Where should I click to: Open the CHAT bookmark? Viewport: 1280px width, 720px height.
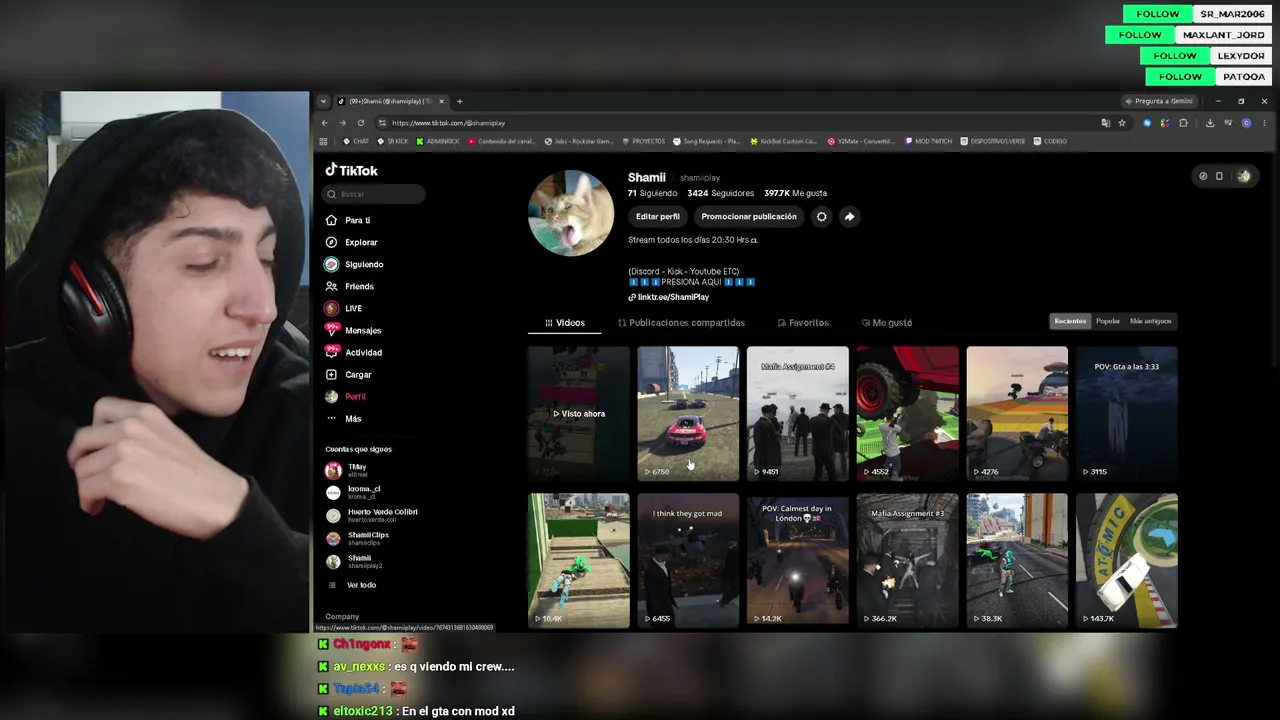[357, 141]
